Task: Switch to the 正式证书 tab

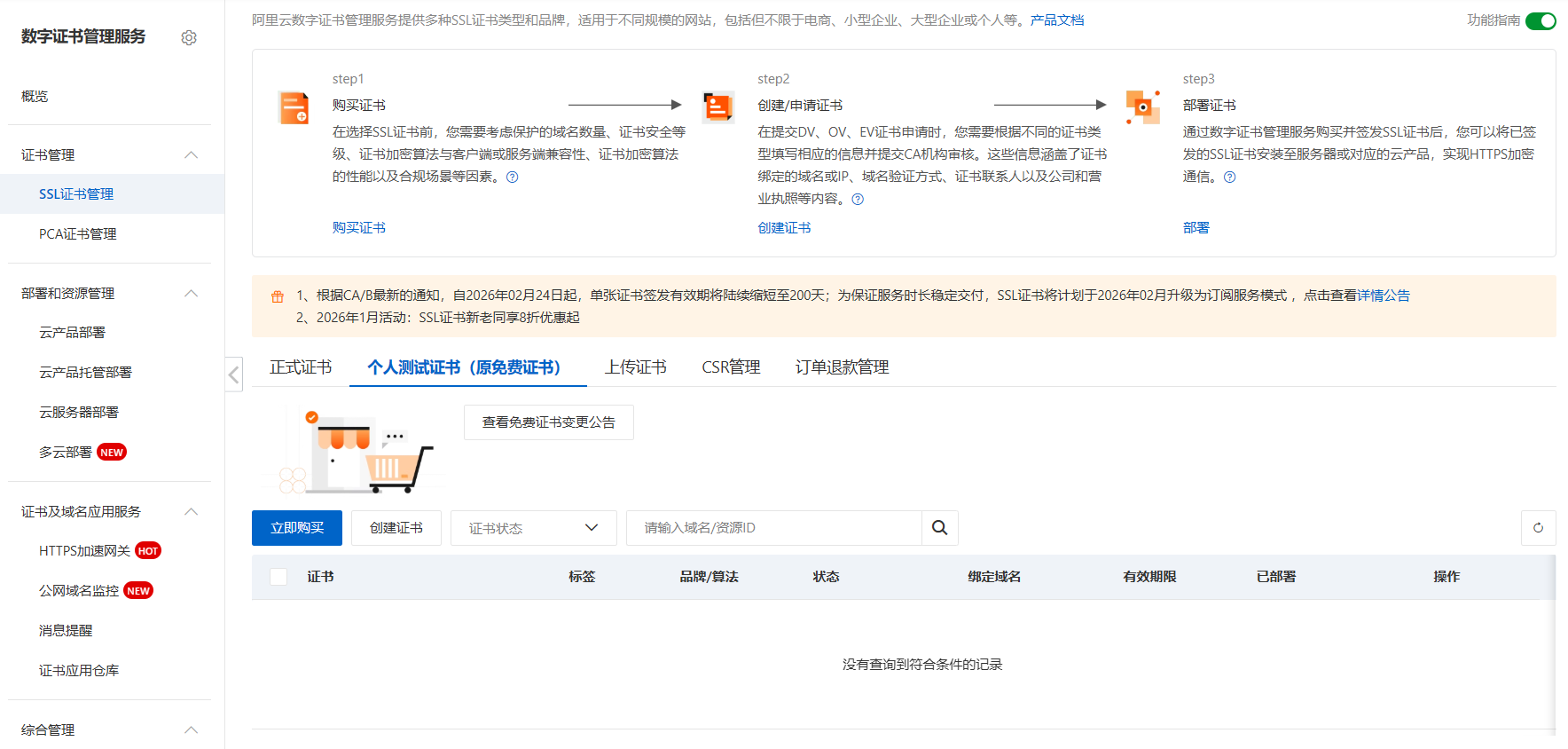Action: (x=301, y=367)
